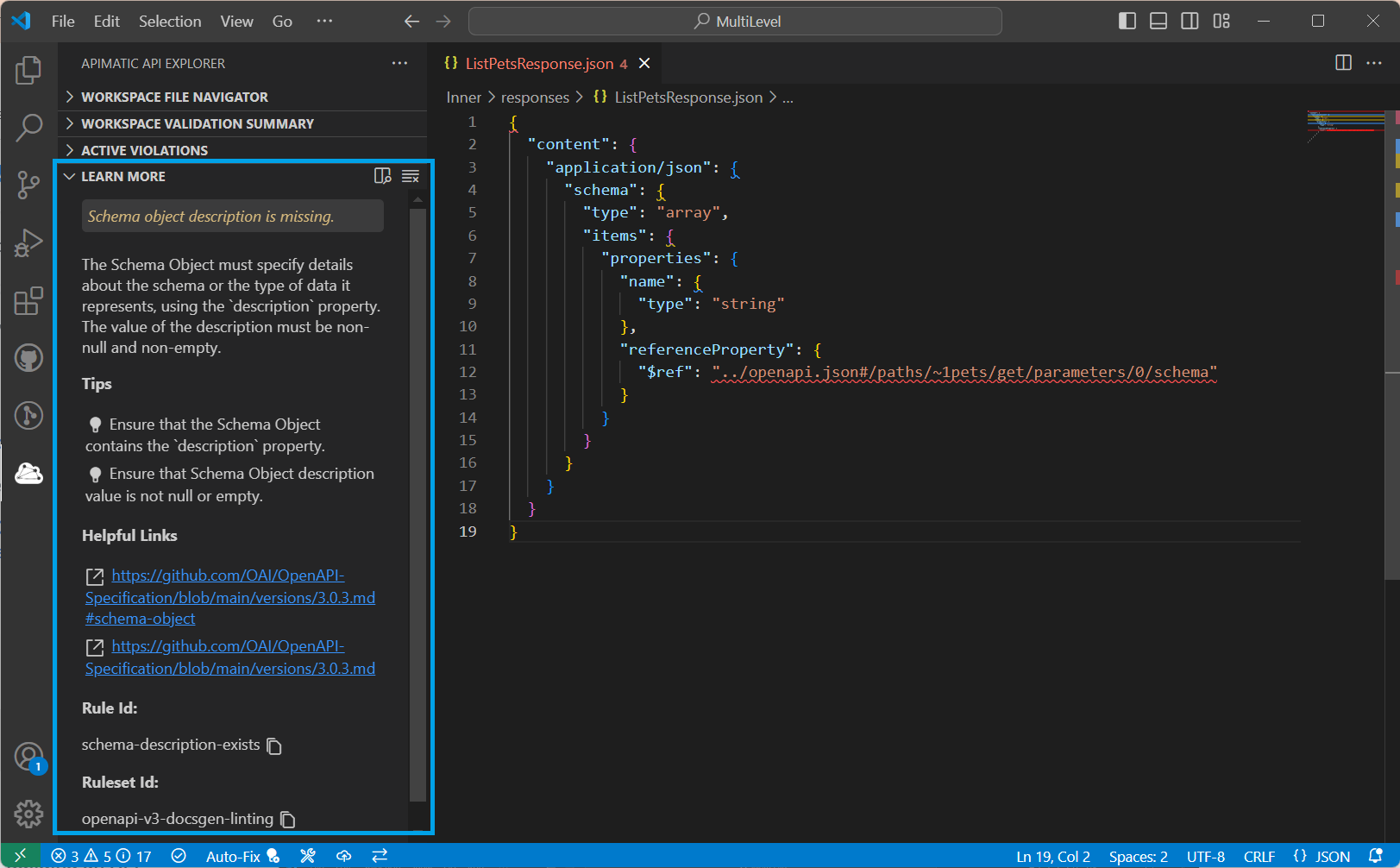
Task: Copy the openapi-v3-docsgen-linting ruleset id
Action: (288, 820)
